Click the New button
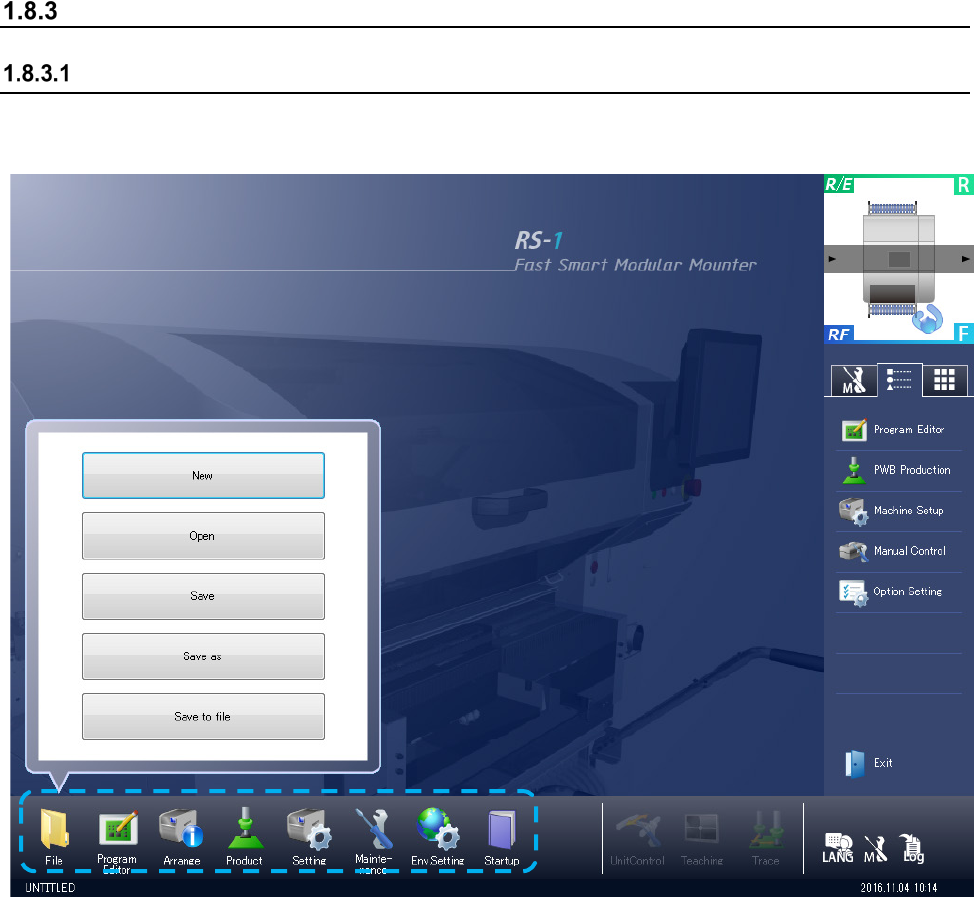Screen dimensions: 974x897 pos(203,476)
